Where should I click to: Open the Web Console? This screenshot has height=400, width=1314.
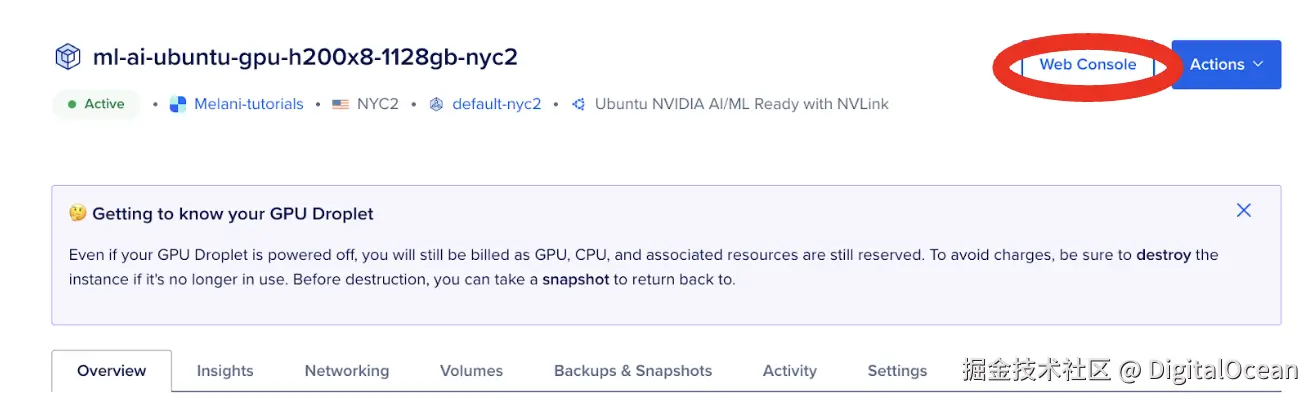[1087, 64]
